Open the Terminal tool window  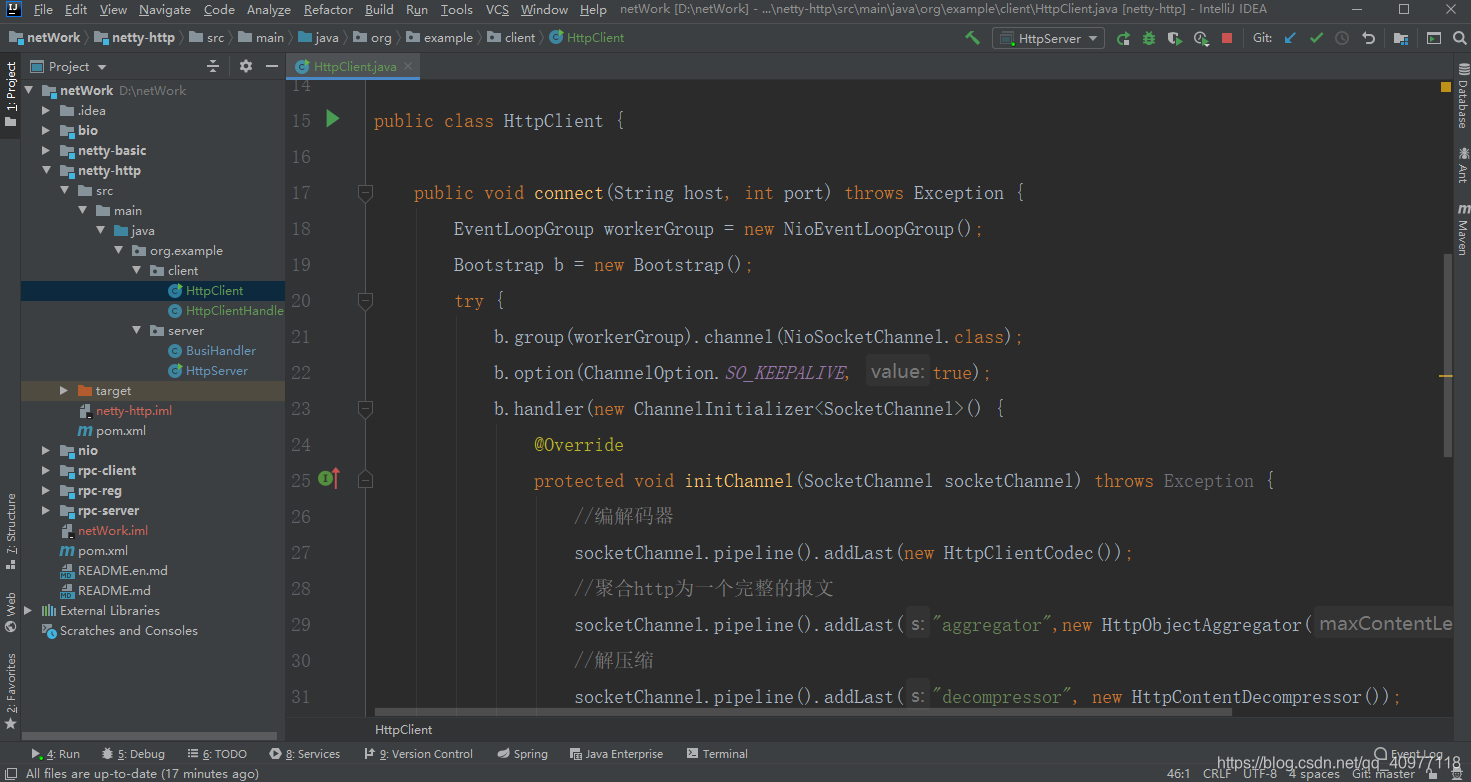(718, 754)
